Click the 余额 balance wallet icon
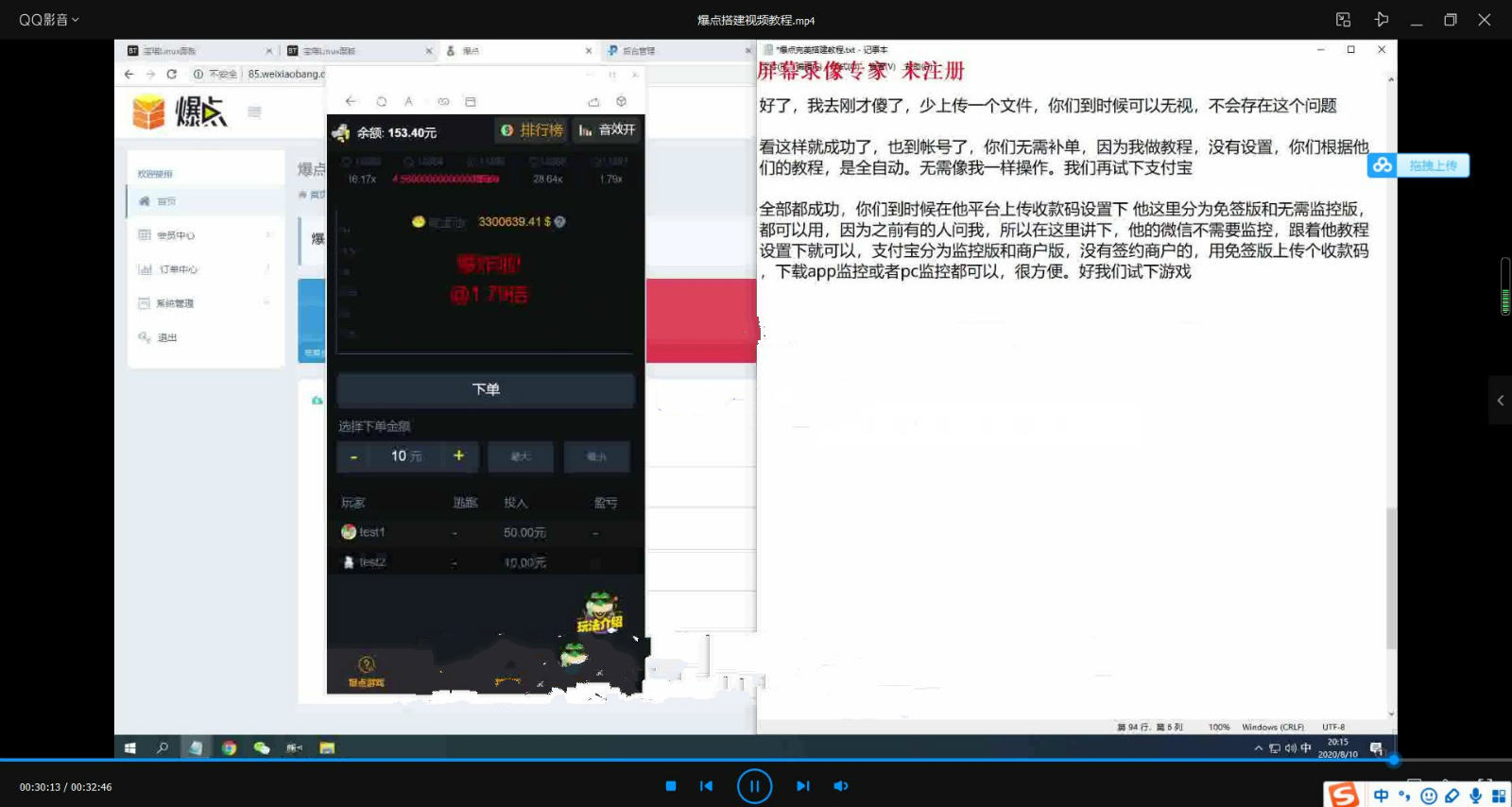This screenshot has width=1512, height=807. point(341,133)
